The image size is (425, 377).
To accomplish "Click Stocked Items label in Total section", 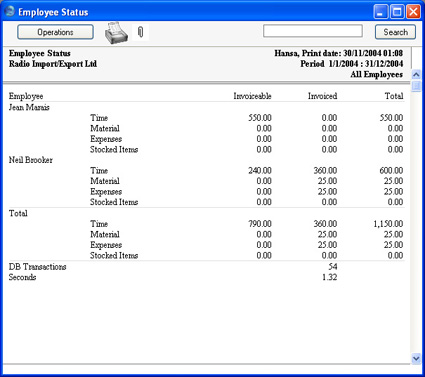I will [x=114, y=255].
